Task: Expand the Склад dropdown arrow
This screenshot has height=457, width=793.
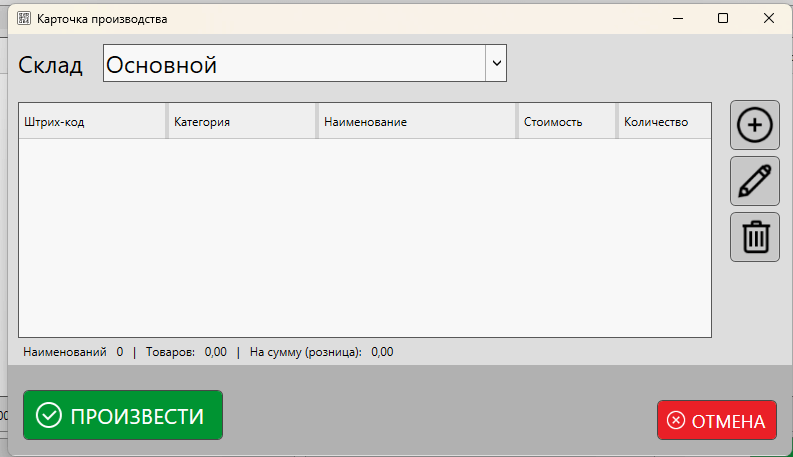Action: pyautogui.click(x=495, y=63)
